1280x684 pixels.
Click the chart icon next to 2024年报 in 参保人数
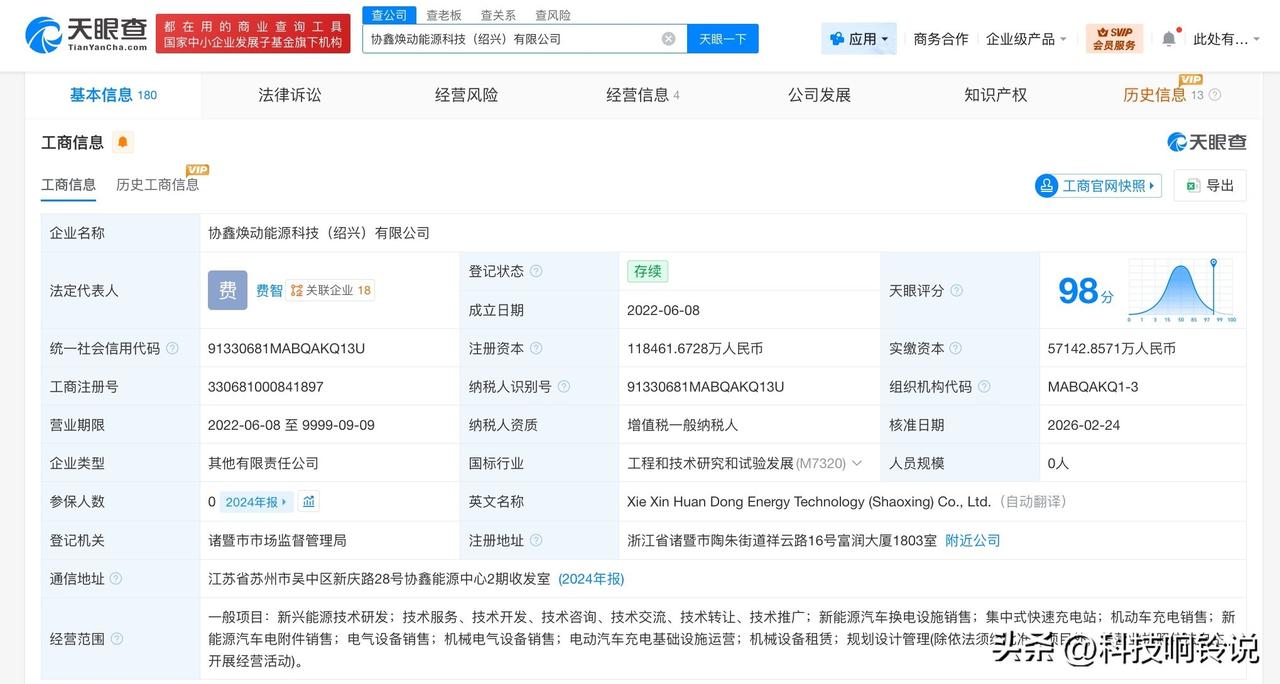click(307, 501)
